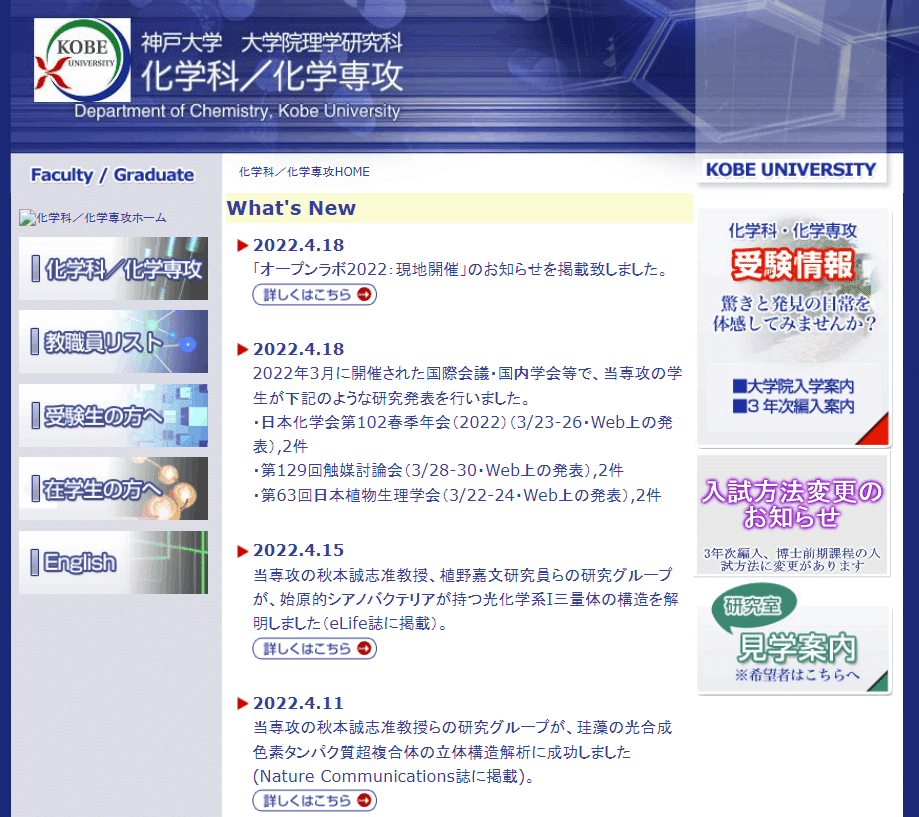Image resolution: width=919 pixels, height=817 pixels.
Task: Click the 化学科/化学専攻 header title
Action: click(x=271, y=76)
